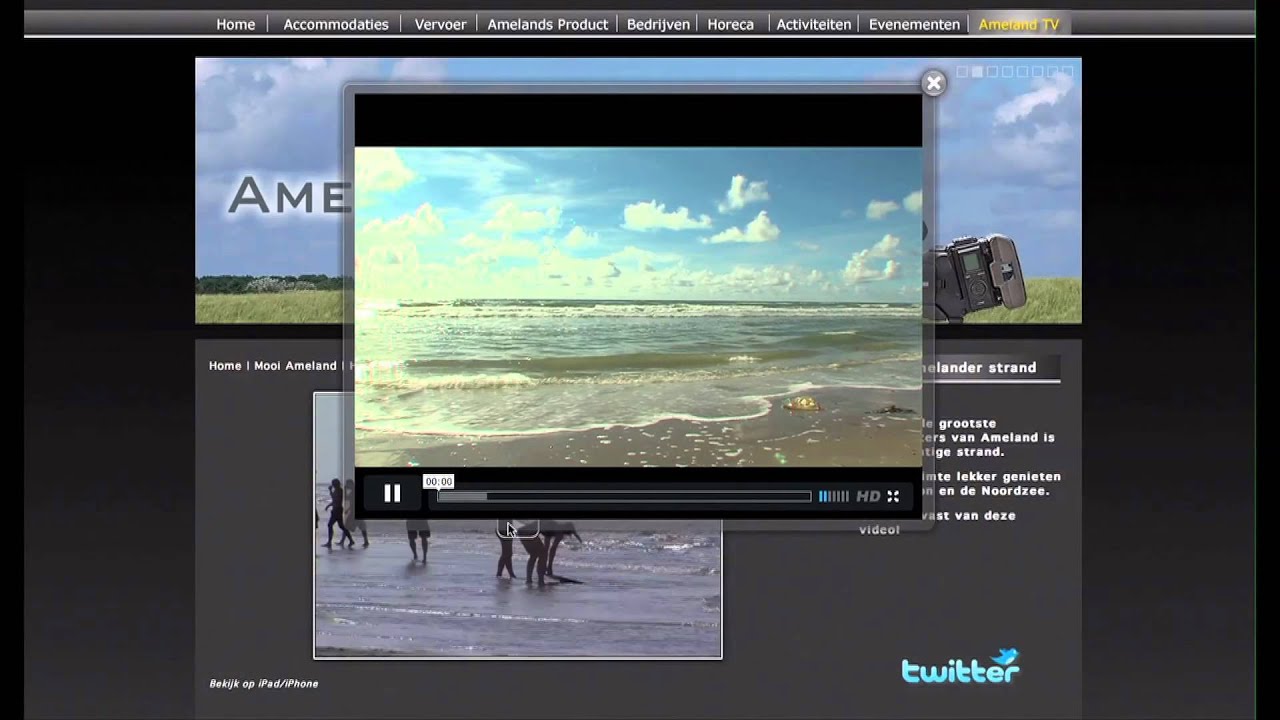
Task: Click the playing beach video frame
Action: [638, 307]
